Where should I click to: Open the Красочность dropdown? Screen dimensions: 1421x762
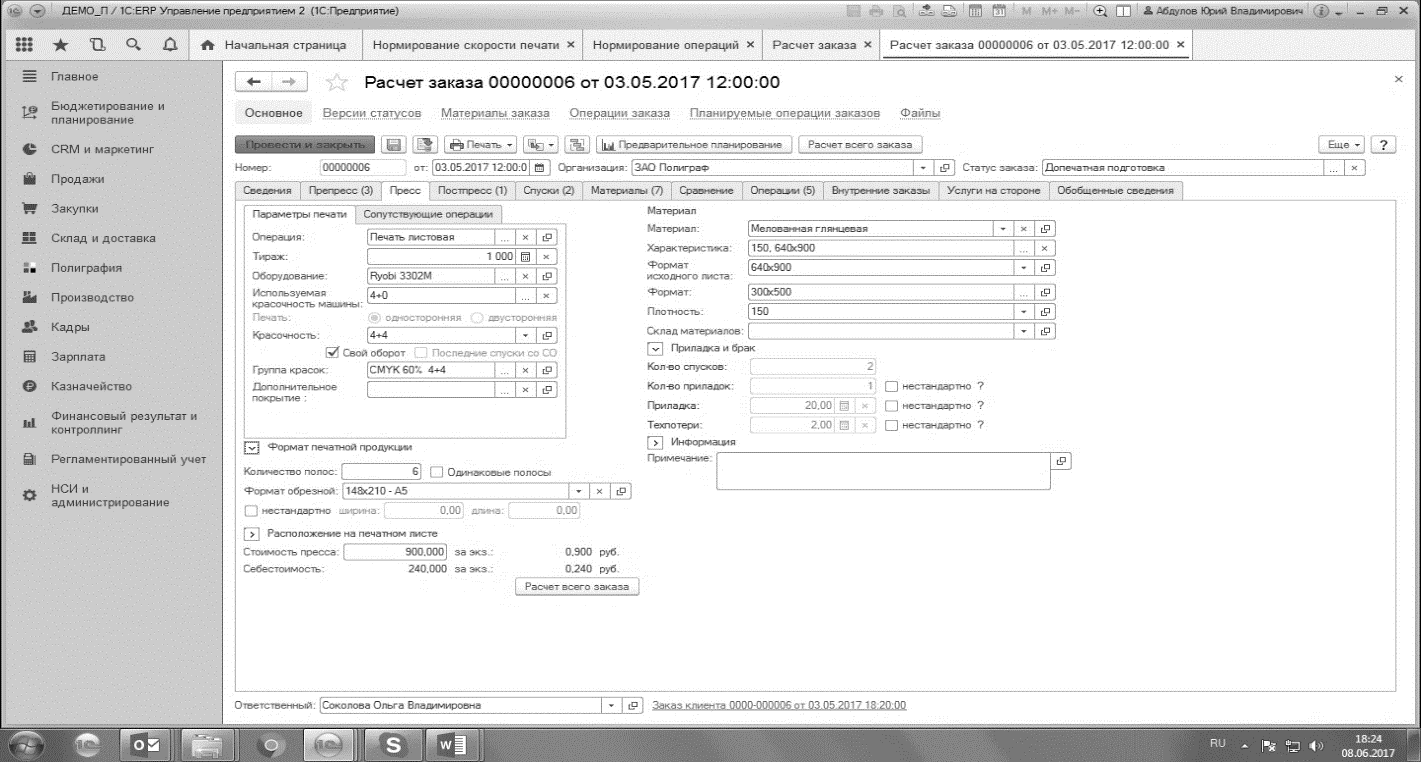pyautogui.click(x=525, y=336)
